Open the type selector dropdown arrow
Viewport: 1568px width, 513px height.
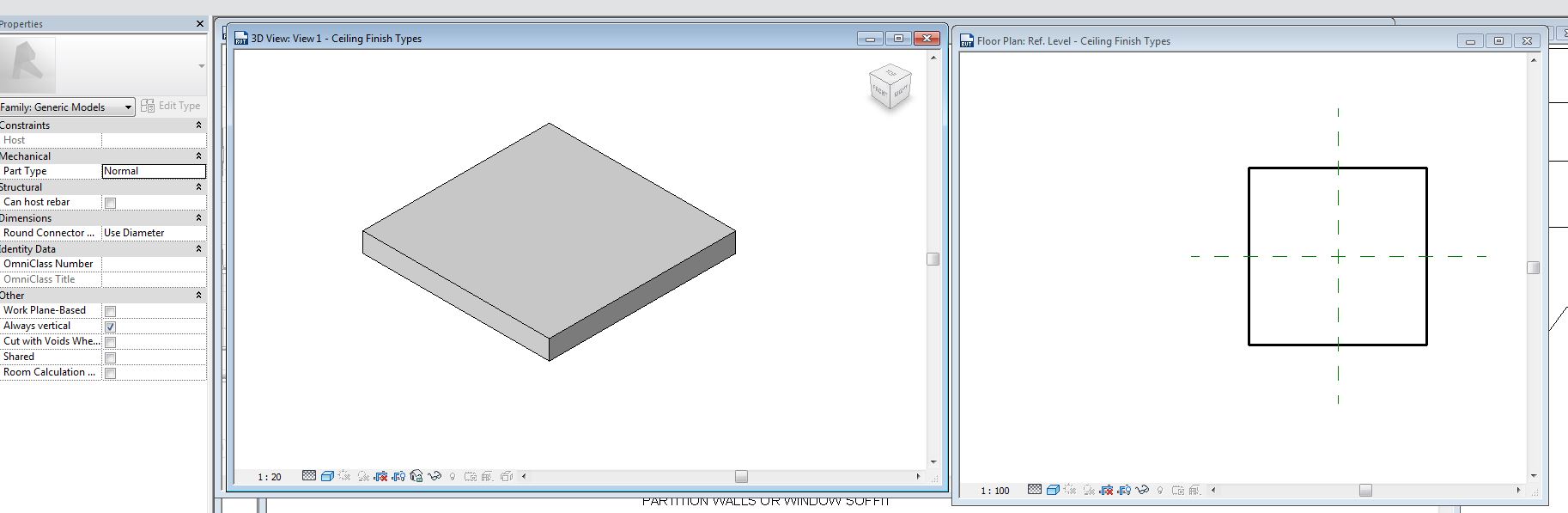tap(201, 66)
